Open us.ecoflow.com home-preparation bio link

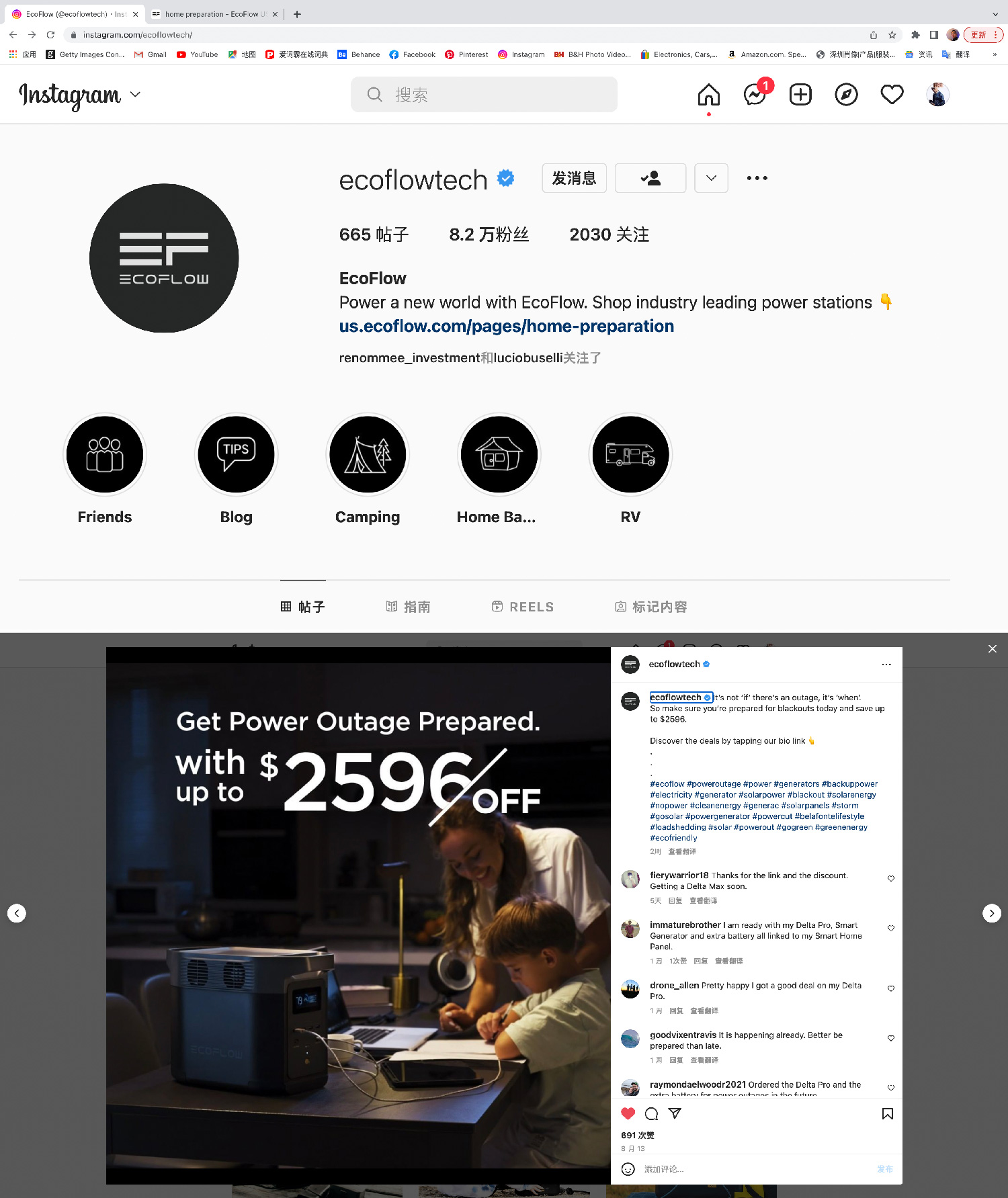coord(506,326)
